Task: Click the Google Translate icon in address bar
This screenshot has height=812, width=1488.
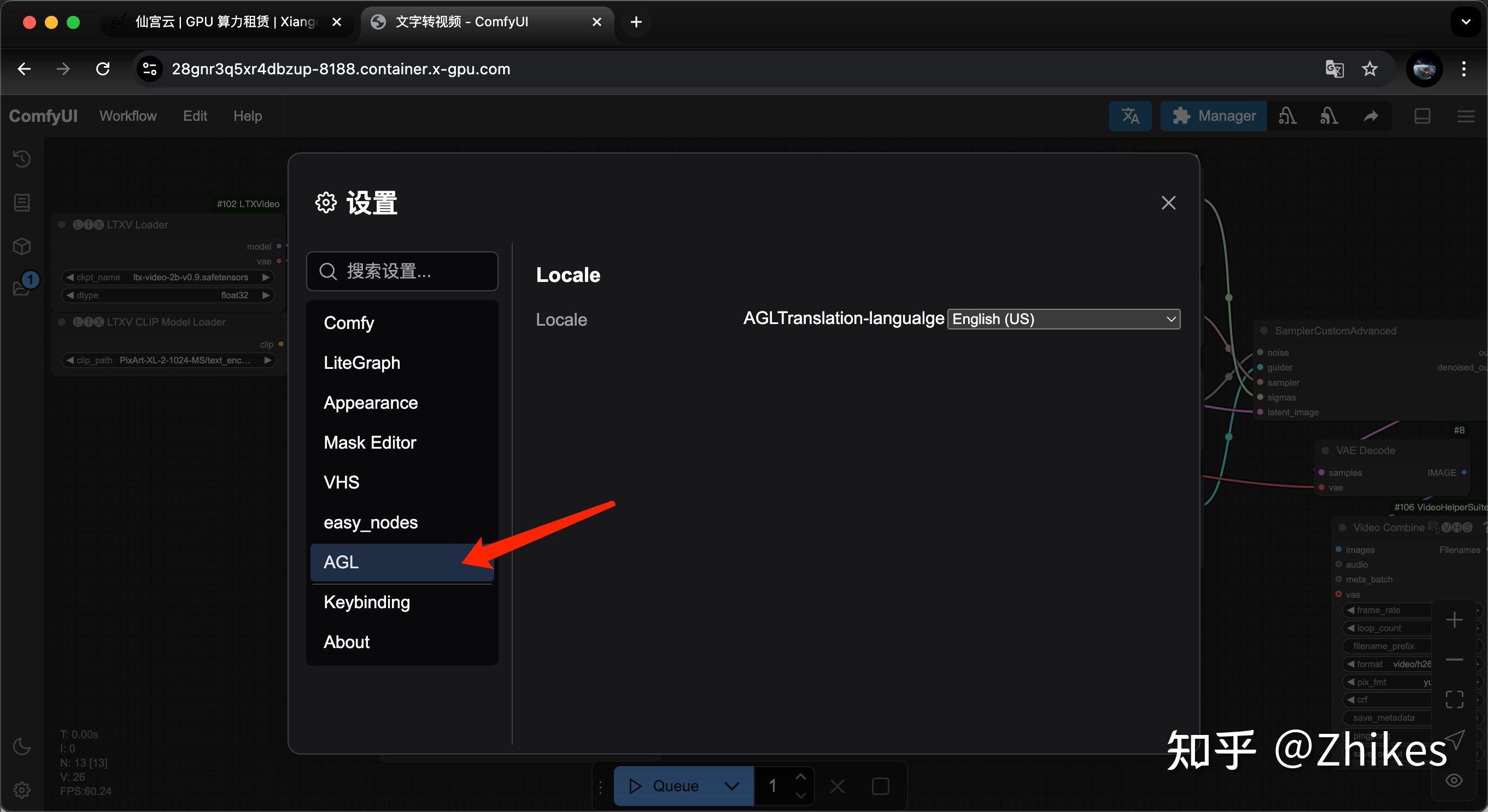Action: pyautogui.click(x=1334, y=69)
